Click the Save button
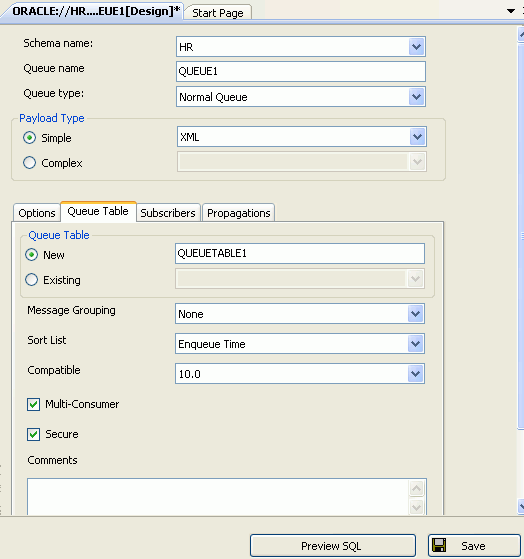Viewport: 524px width, 559px height. 474,546
